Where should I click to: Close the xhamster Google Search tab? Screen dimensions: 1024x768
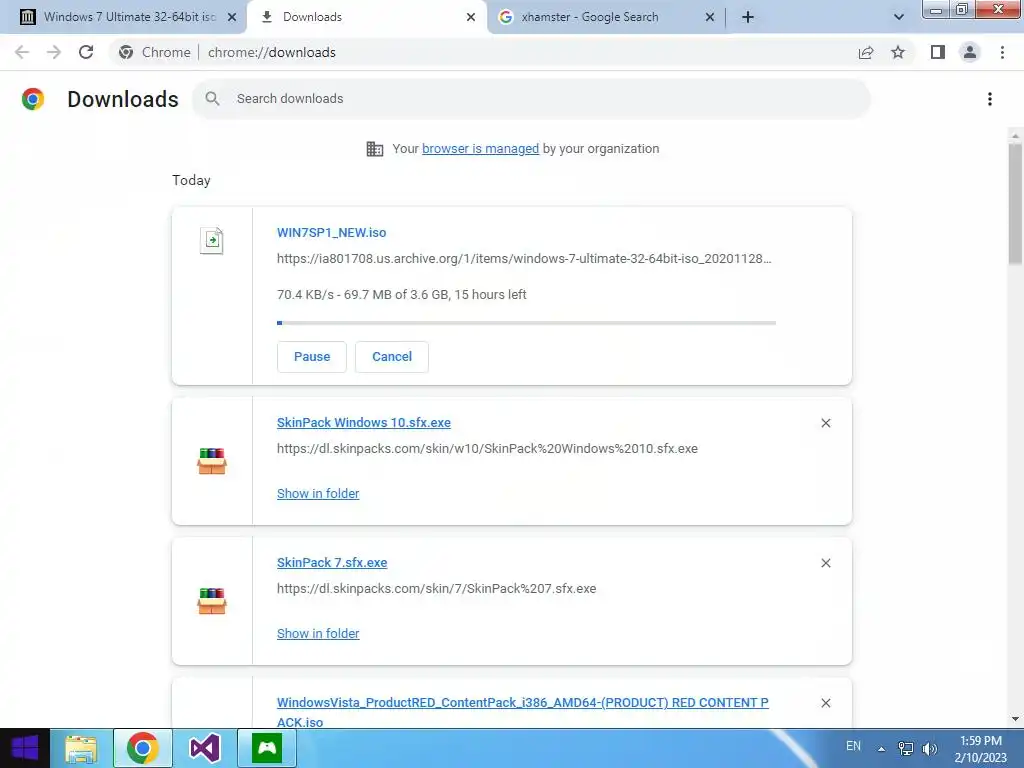710,17
